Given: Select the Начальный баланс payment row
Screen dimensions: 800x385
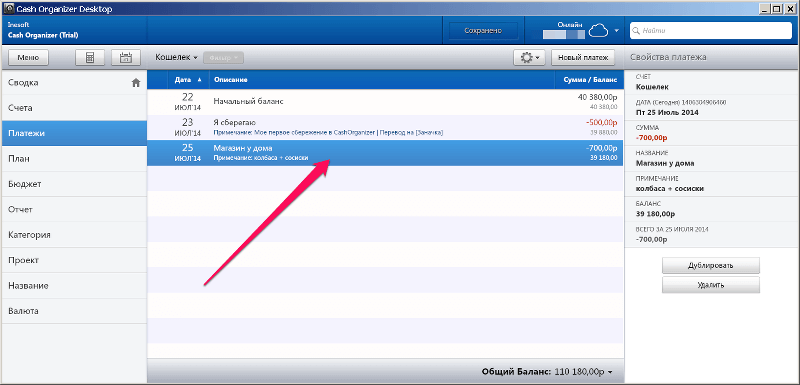Looking at the screenshot, I should click(x=385, y=102).
